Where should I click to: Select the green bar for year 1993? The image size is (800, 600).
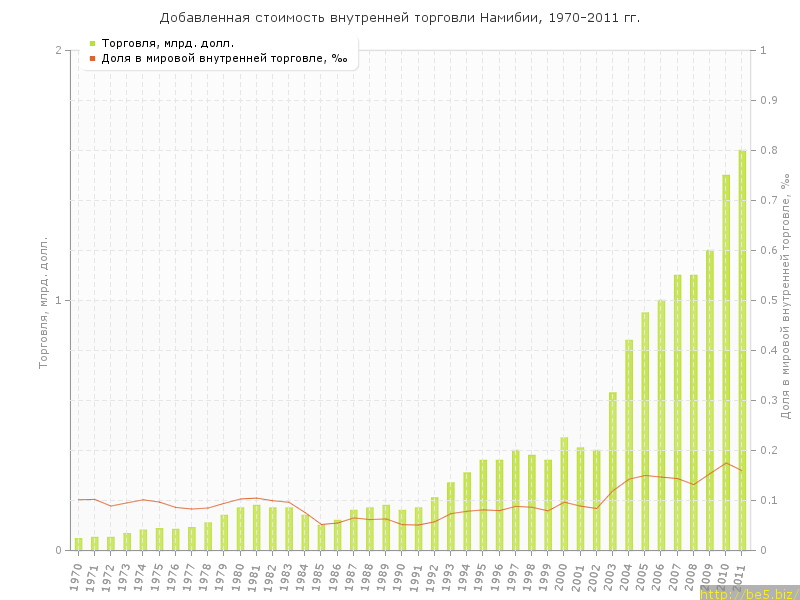(451, 516)
